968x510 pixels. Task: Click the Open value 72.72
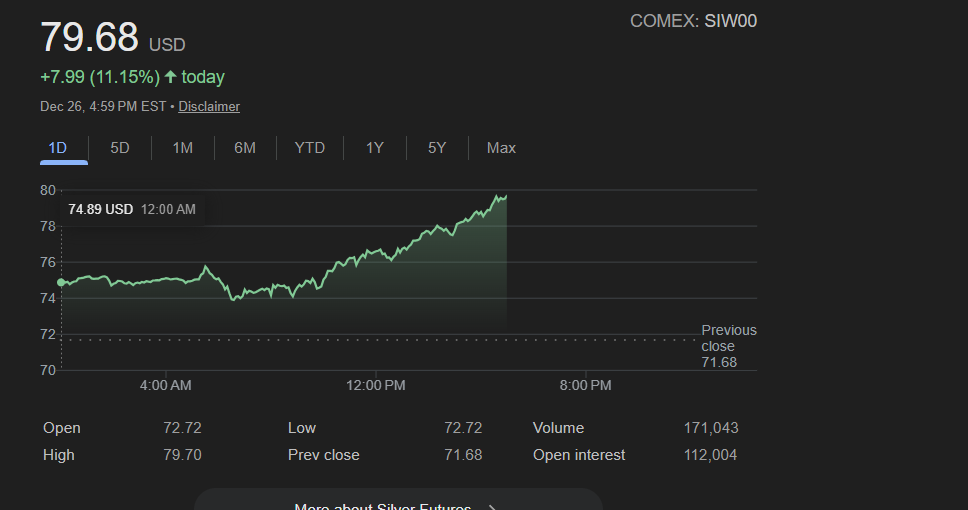[183, 428]
